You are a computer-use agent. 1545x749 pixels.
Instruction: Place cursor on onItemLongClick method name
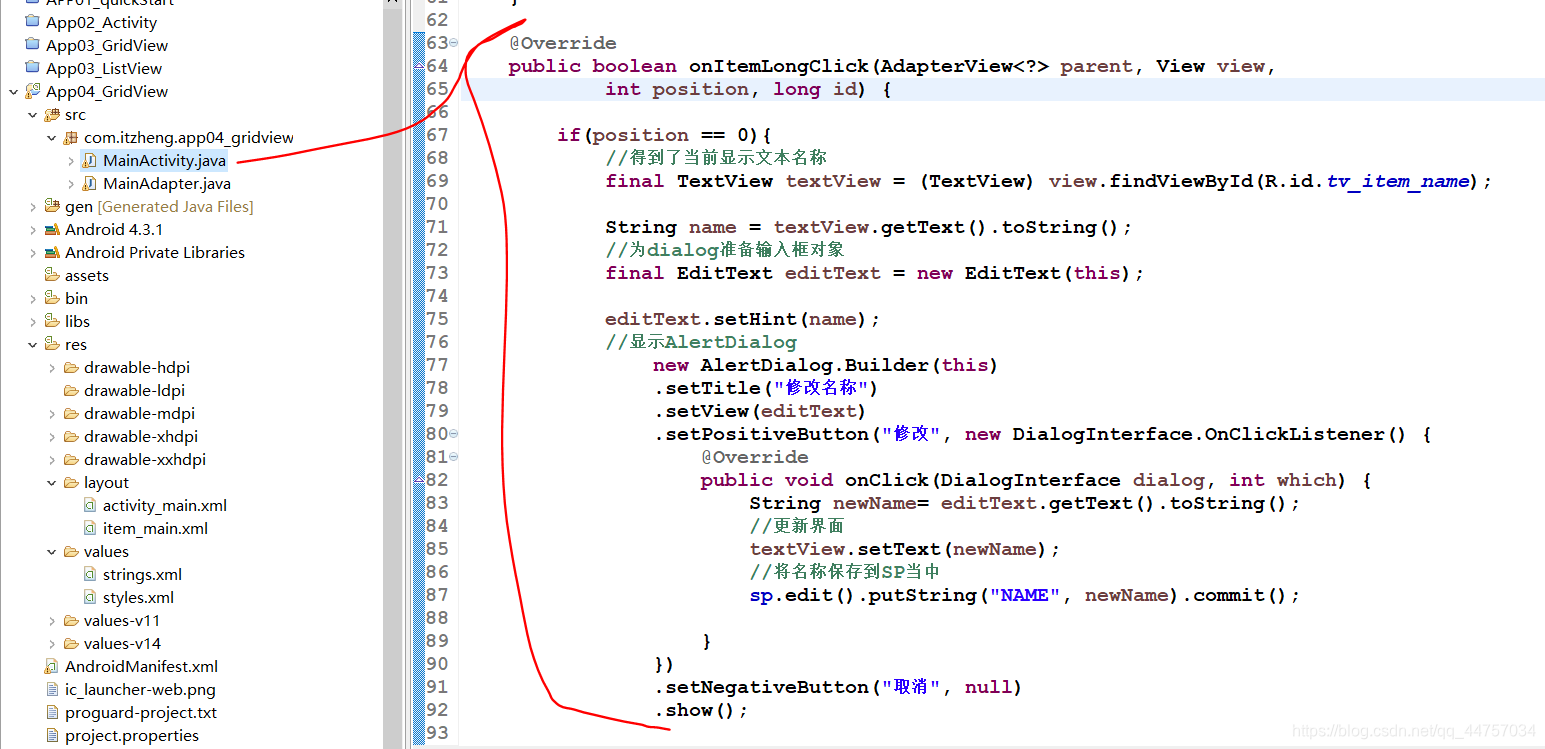click(x=779, y=66)
